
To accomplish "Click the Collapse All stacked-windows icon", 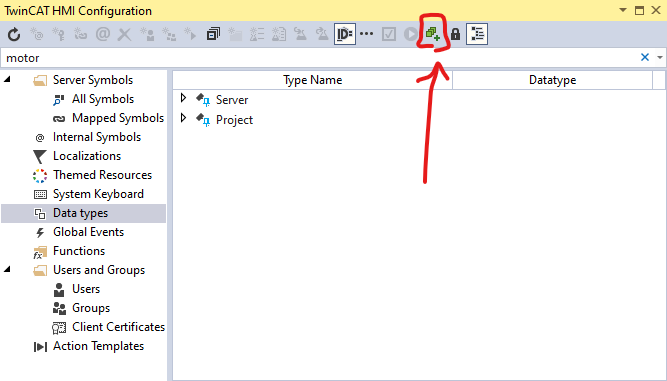I will (x=213, y=34).
